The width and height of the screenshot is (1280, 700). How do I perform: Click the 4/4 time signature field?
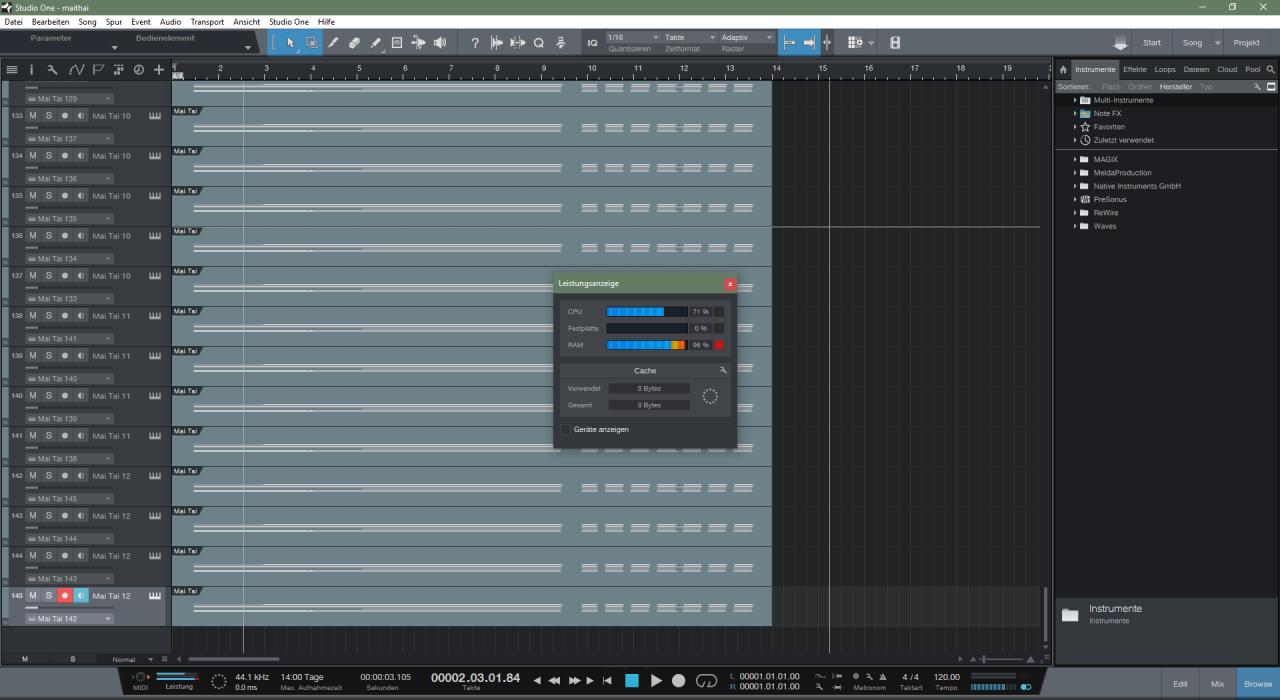911,677
